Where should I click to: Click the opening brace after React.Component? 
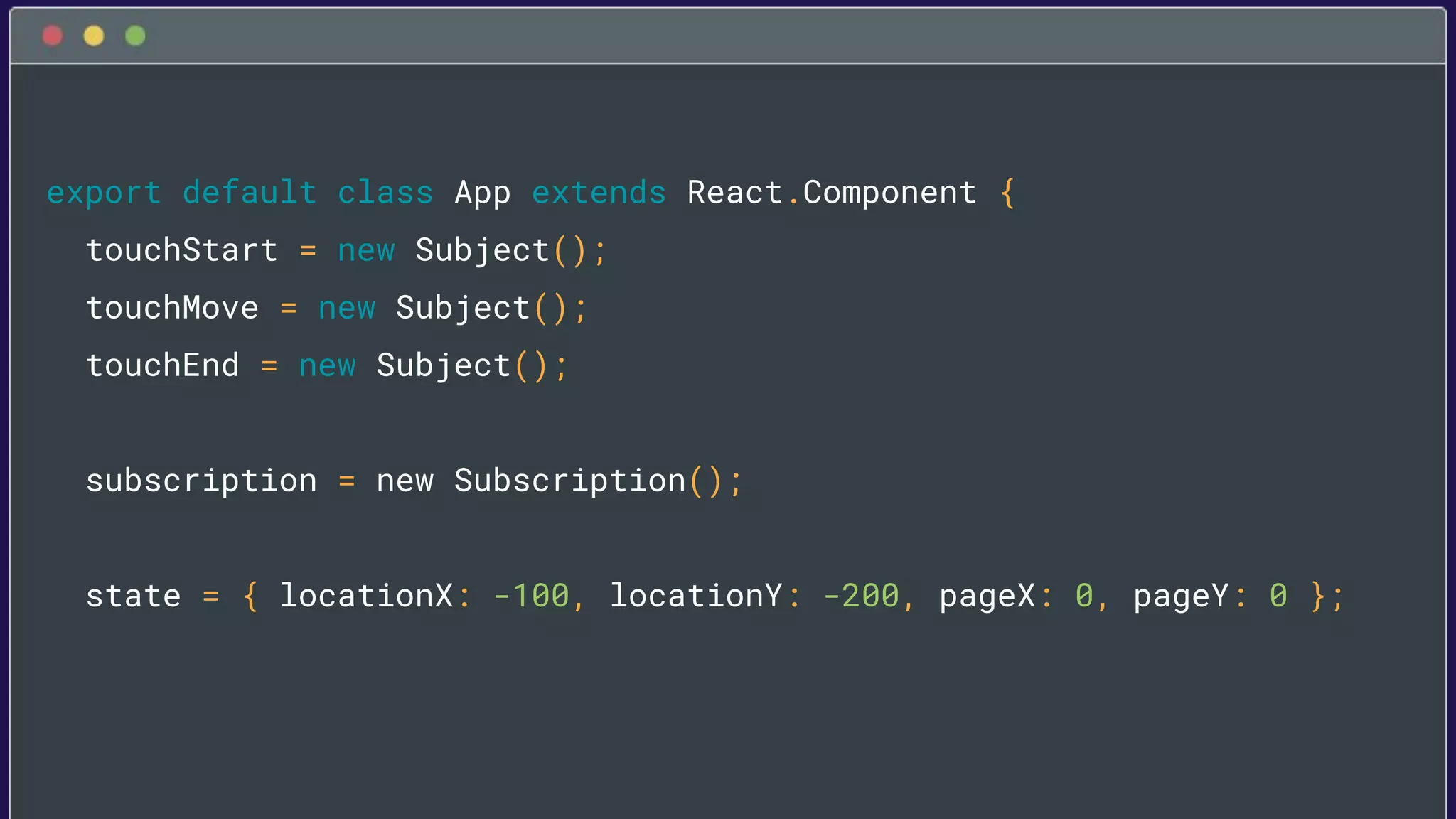(x=1007, y=193)
